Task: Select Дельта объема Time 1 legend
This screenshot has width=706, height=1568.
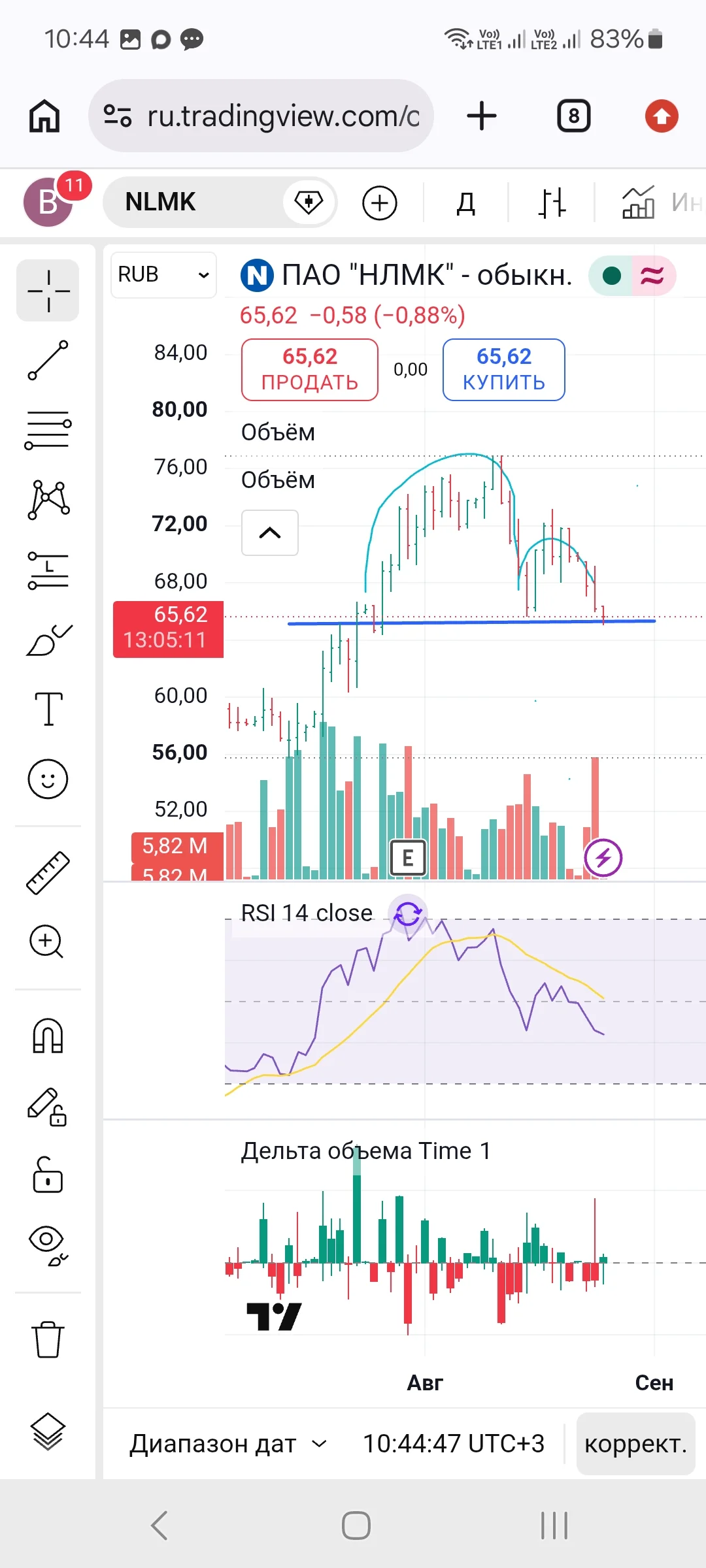Action: pyautogui.click(x=366, y=1151)
